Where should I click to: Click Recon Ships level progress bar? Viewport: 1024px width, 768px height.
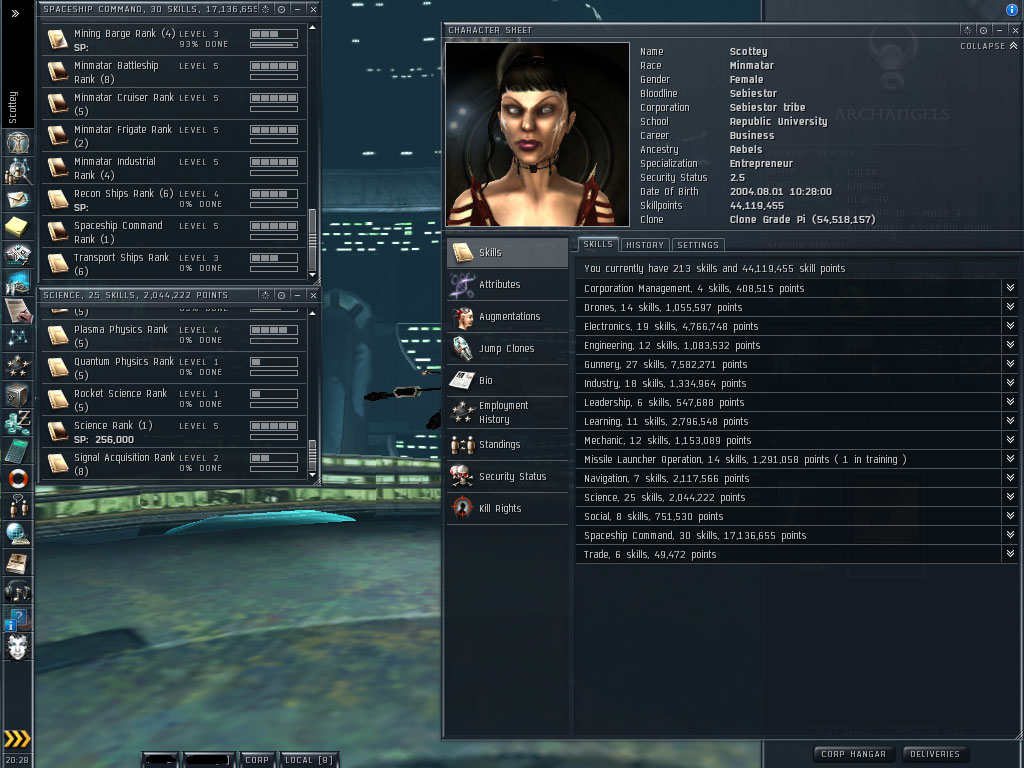coord(274,194)
